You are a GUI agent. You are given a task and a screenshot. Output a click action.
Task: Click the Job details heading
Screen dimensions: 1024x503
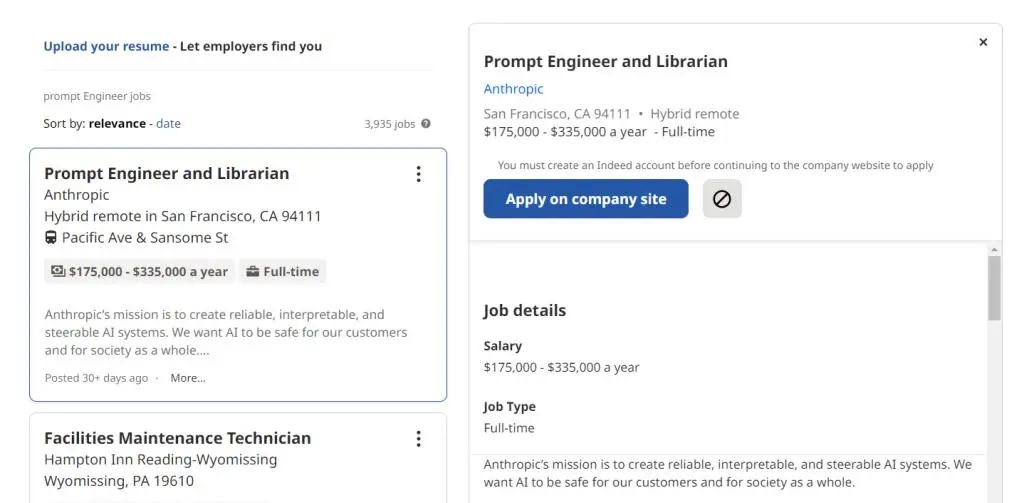coord(524,310)
